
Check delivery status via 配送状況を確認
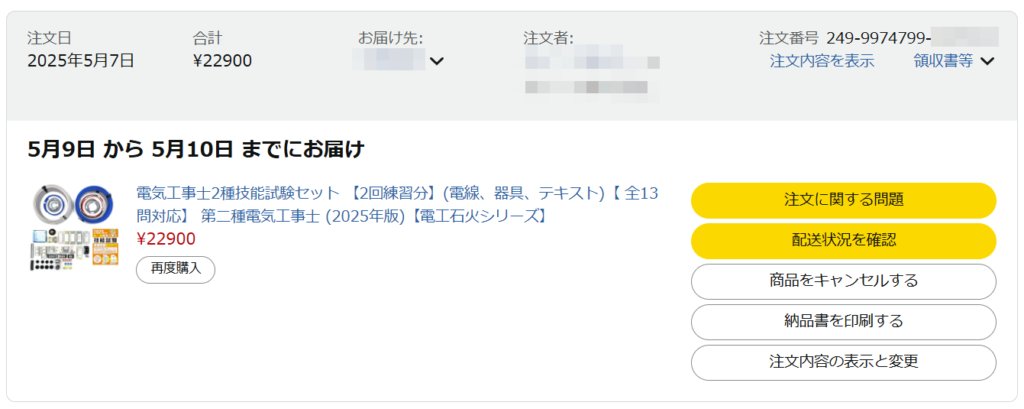pos(843,241)
